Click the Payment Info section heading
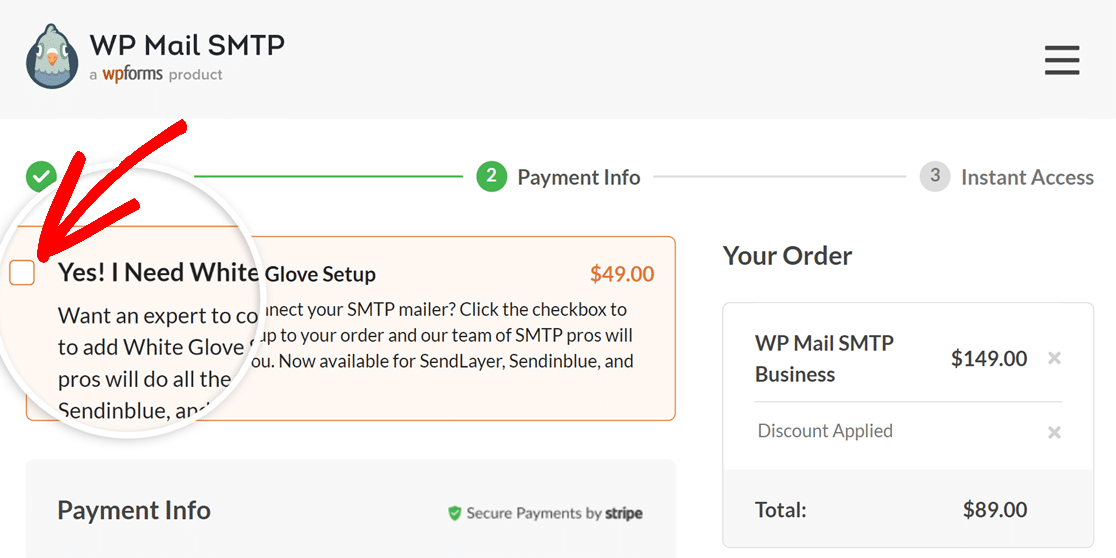The width and height of the screenshot is (1116, 558). (x=134, y=510)
